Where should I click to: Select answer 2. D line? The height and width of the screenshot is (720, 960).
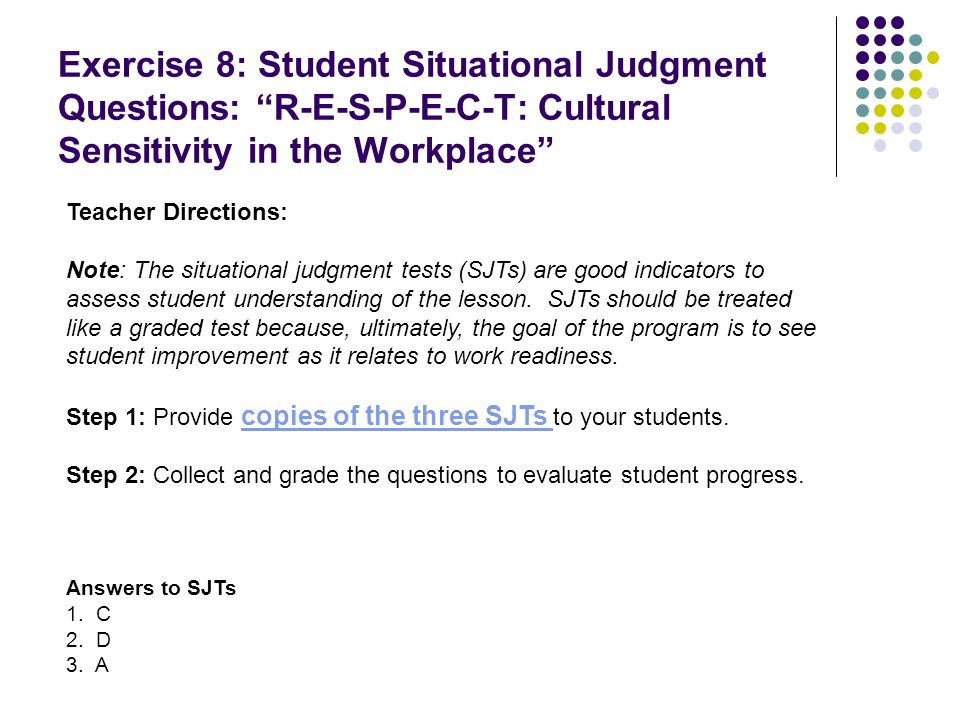point(89,640)
